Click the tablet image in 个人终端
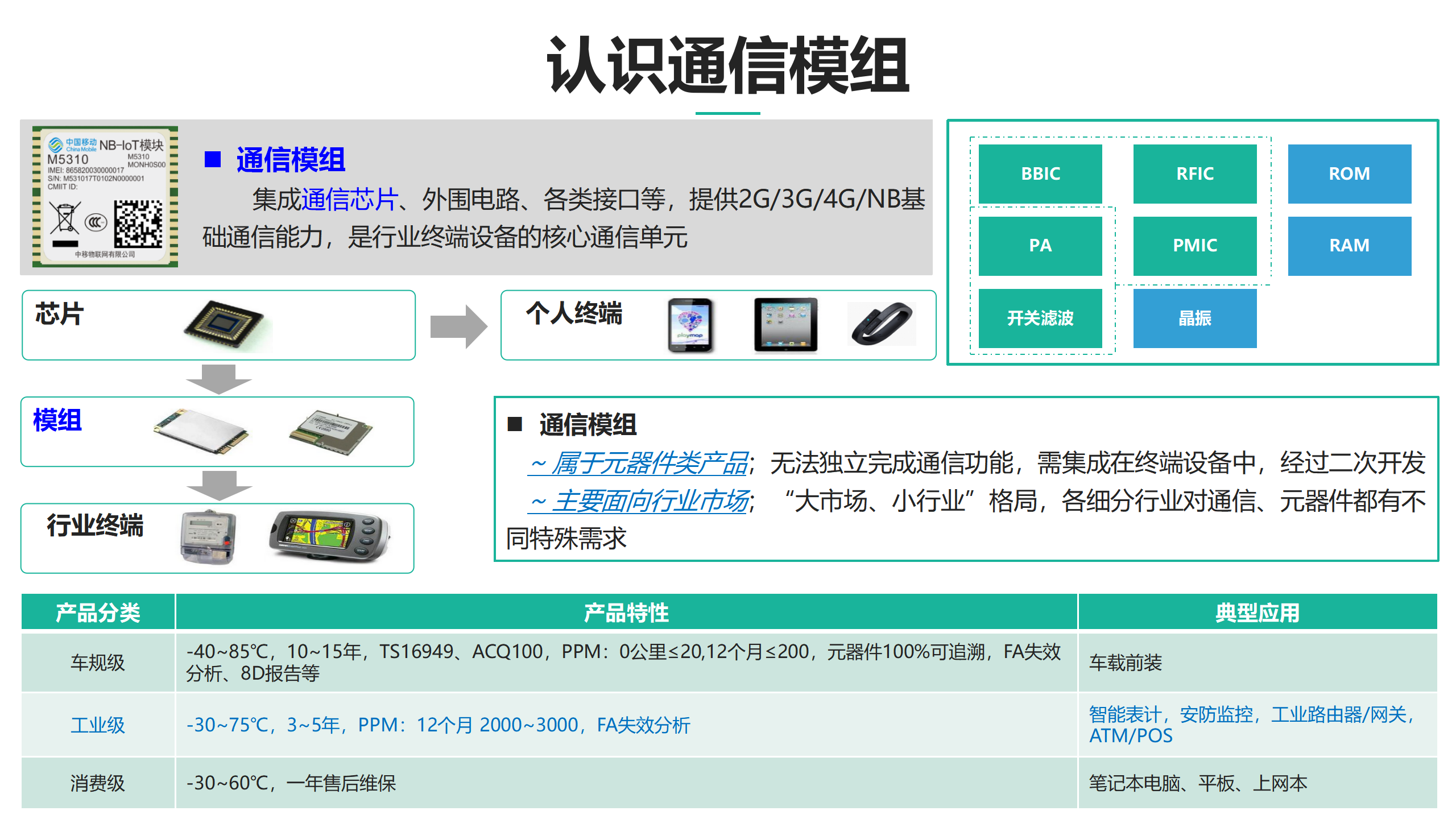The image size is (1456, 819). tap(785, 325)
